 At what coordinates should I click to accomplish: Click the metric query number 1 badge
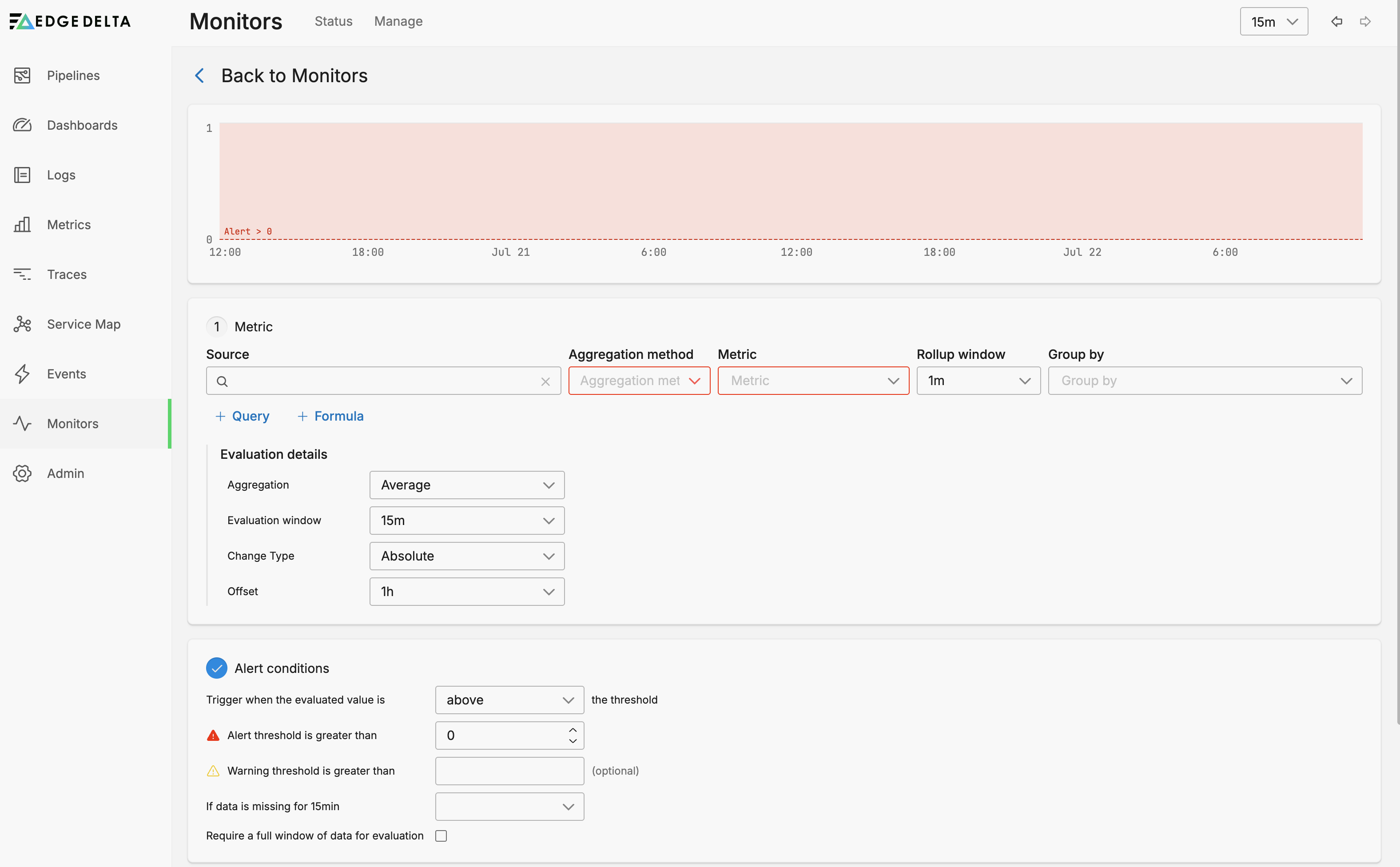click(x=217, y=326)
